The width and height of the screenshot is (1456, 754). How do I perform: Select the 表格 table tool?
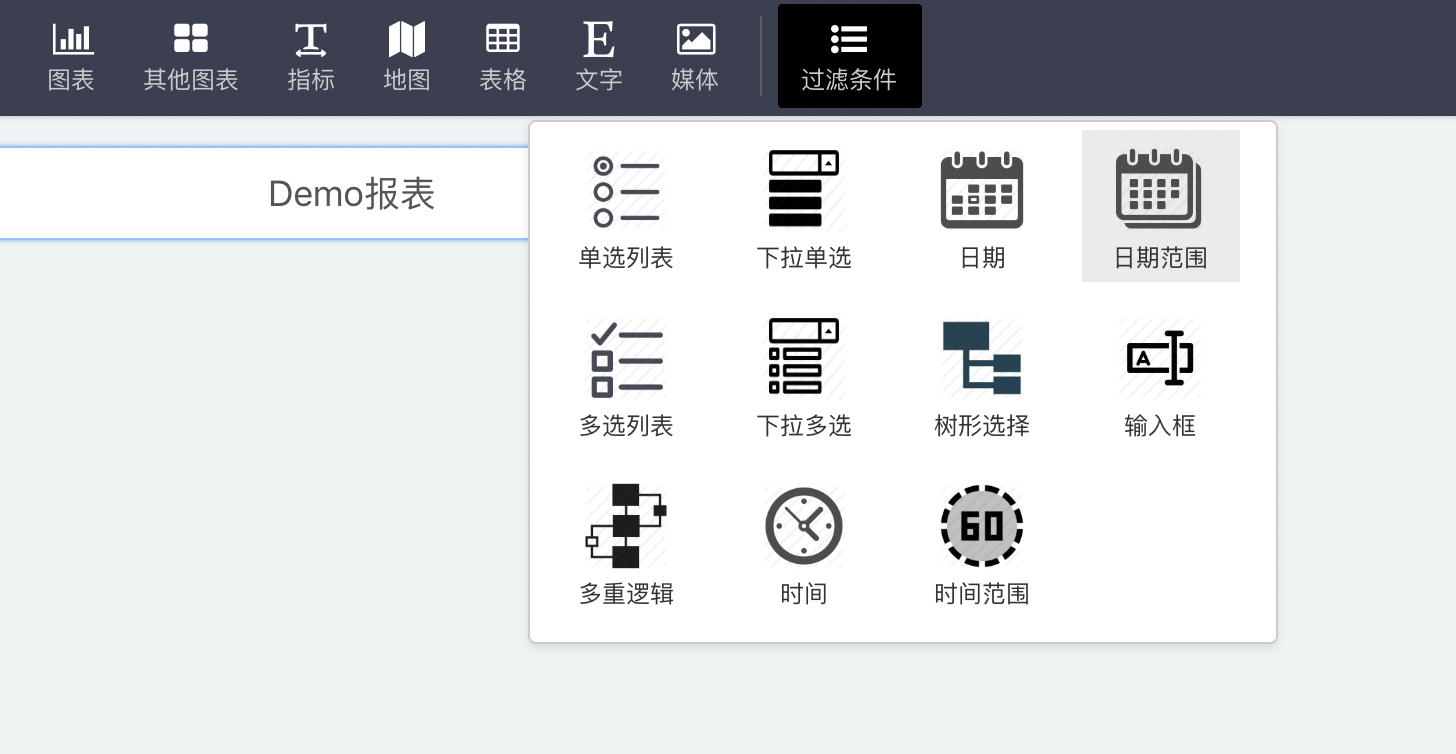(503, 57)
